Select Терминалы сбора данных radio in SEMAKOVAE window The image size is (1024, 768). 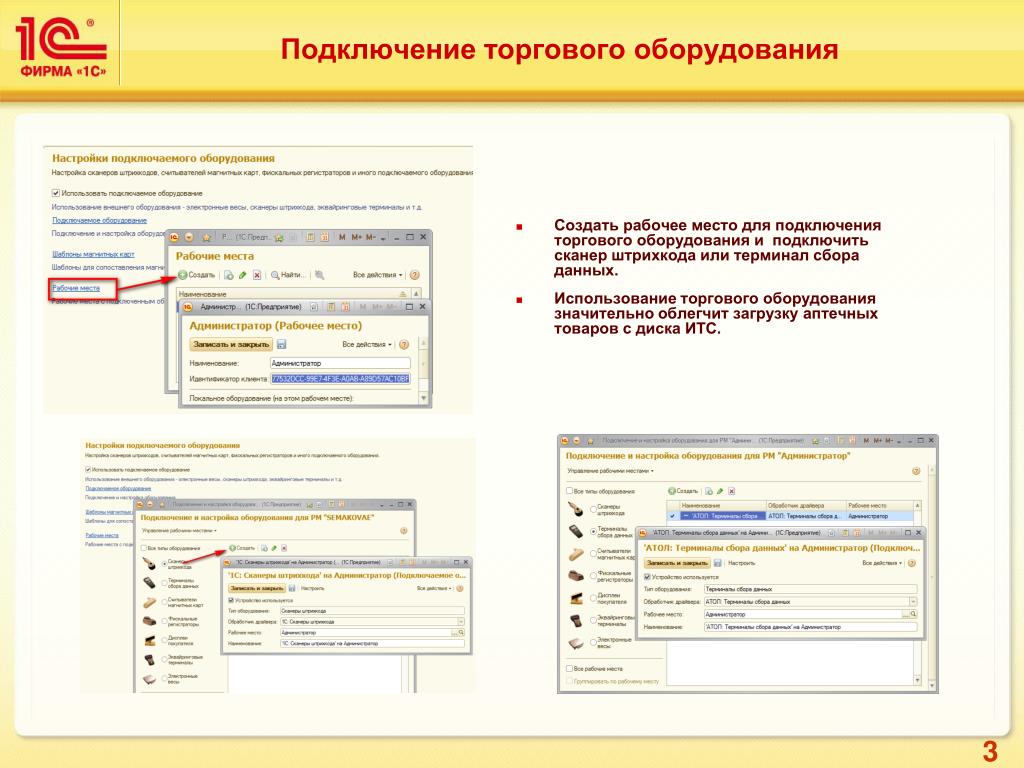(x=164, y=583)
